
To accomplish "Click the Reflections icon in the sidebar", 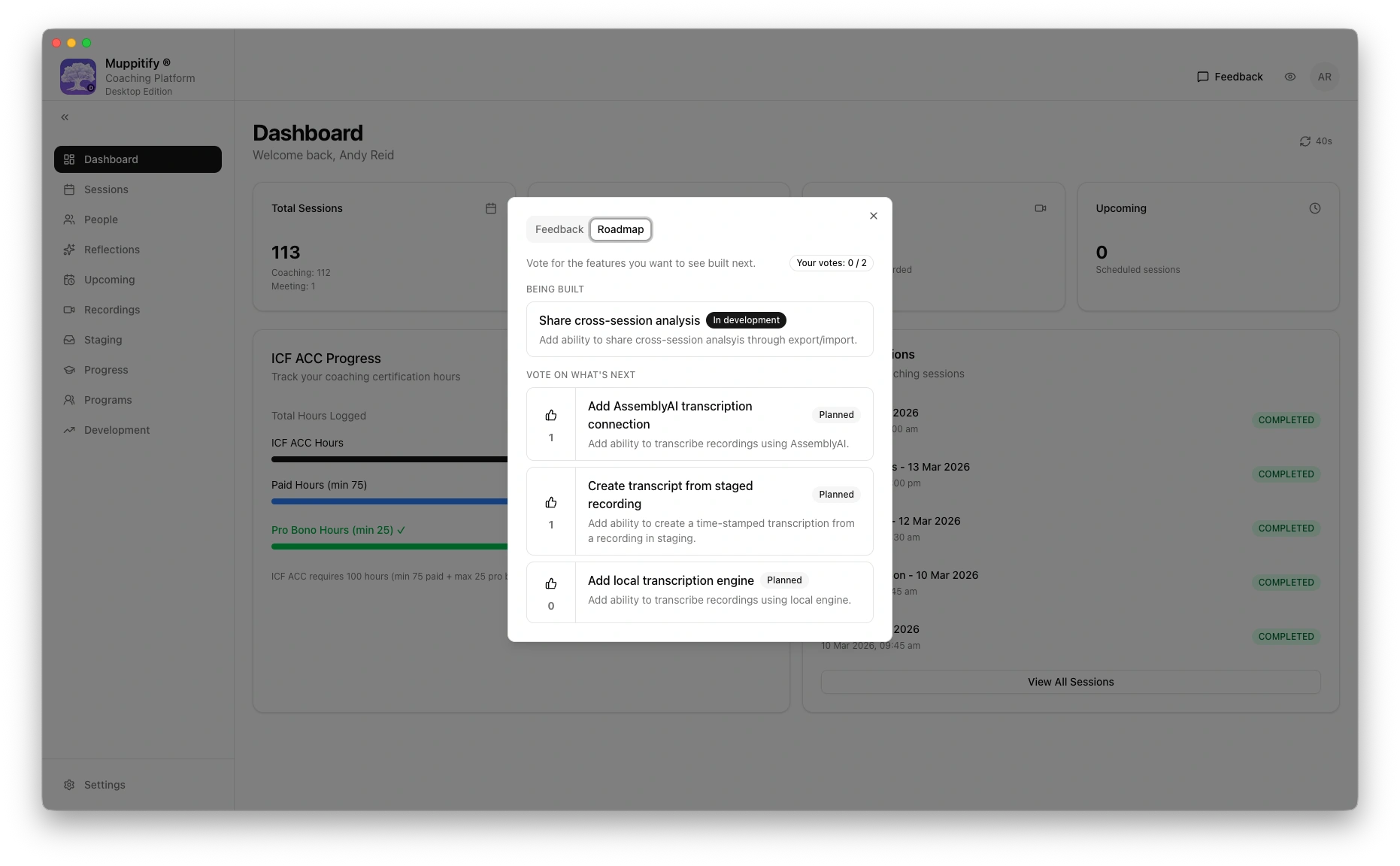I will click(x=69, y=250).
